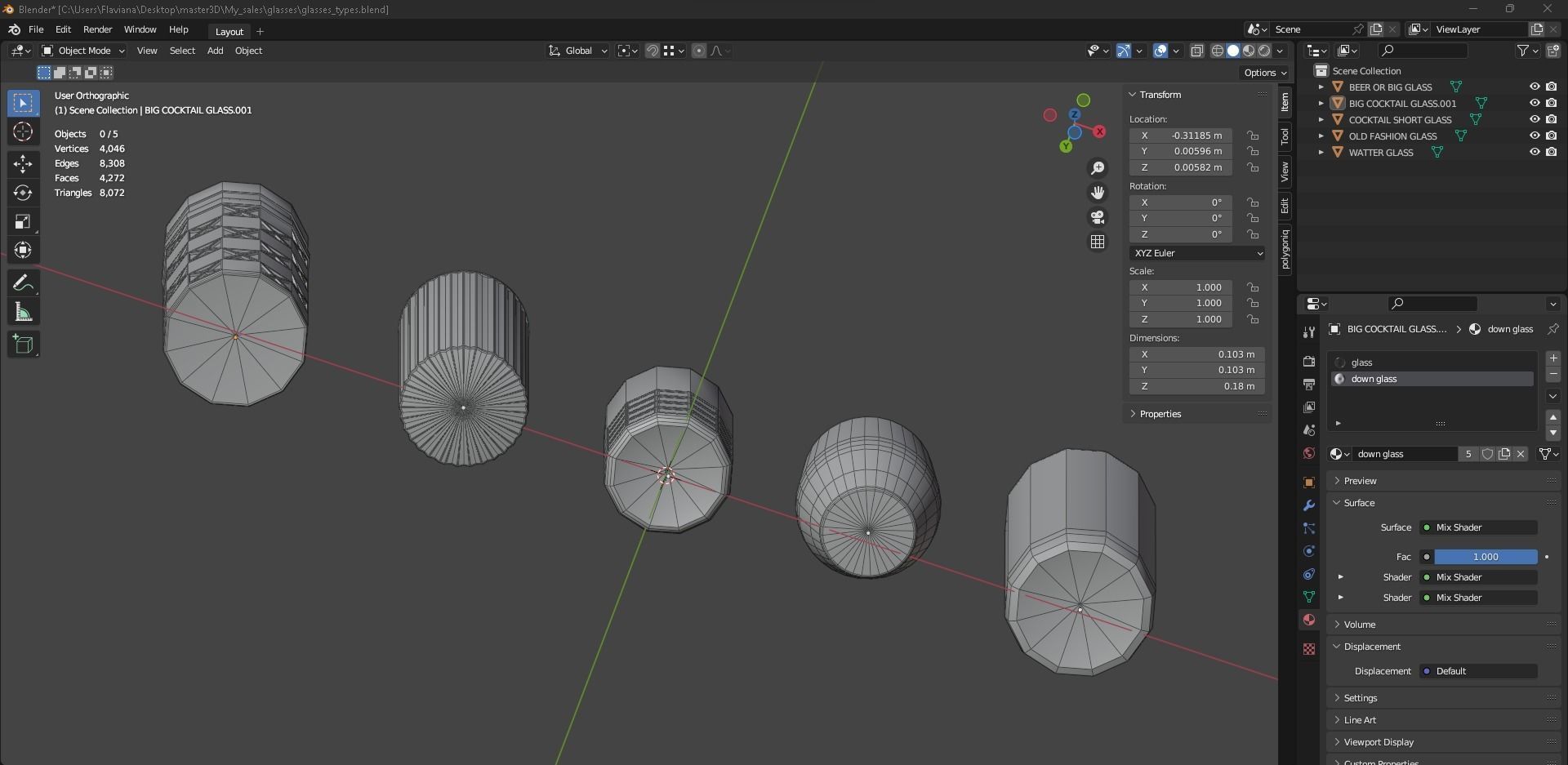Hide BIG COCKTAIL GLASS.001 with eye icon
The height and width of the screenshot is (765, 1568).
1535,103
